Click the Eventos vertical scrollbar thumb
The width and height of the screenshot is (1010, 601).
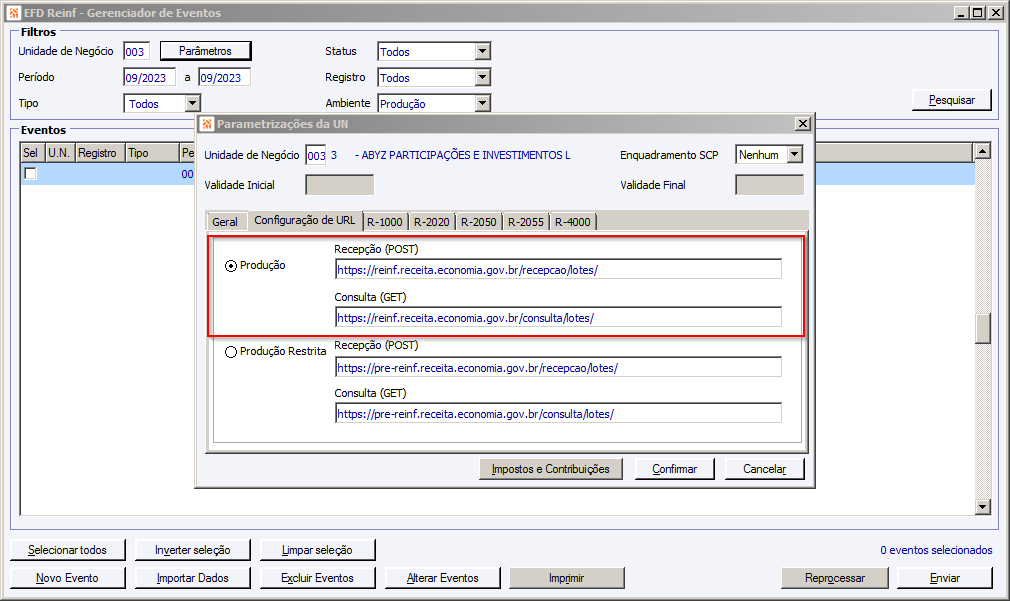(x=982, y=329)
